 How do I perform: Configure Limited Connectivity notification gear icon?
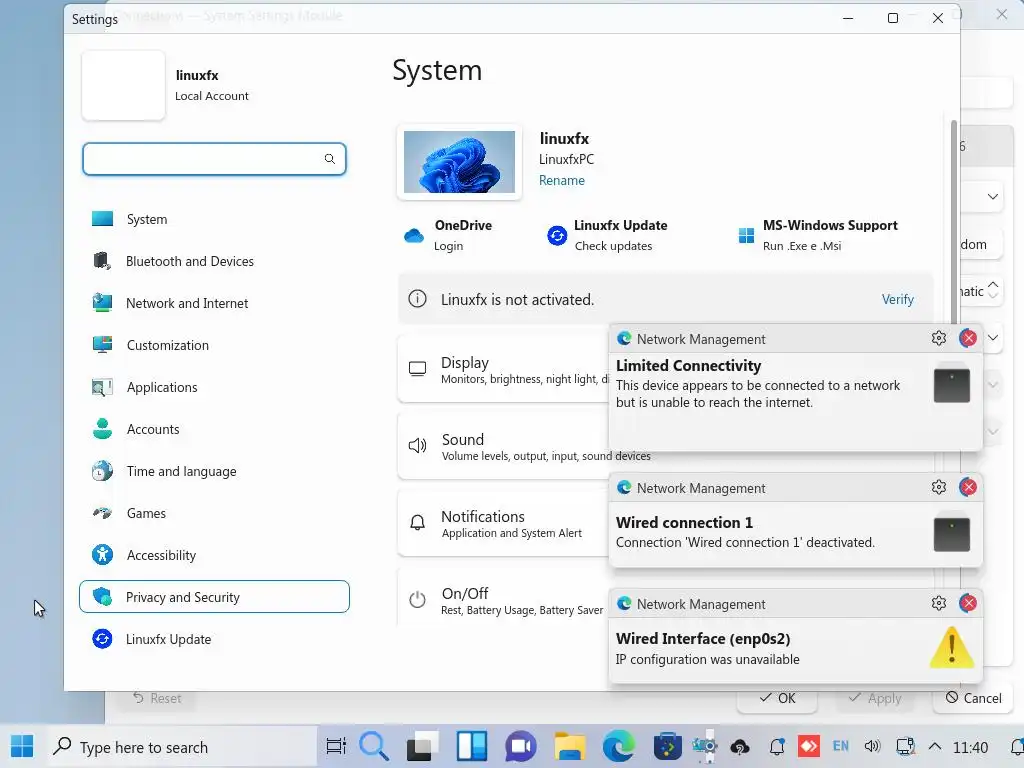(938, 338)
